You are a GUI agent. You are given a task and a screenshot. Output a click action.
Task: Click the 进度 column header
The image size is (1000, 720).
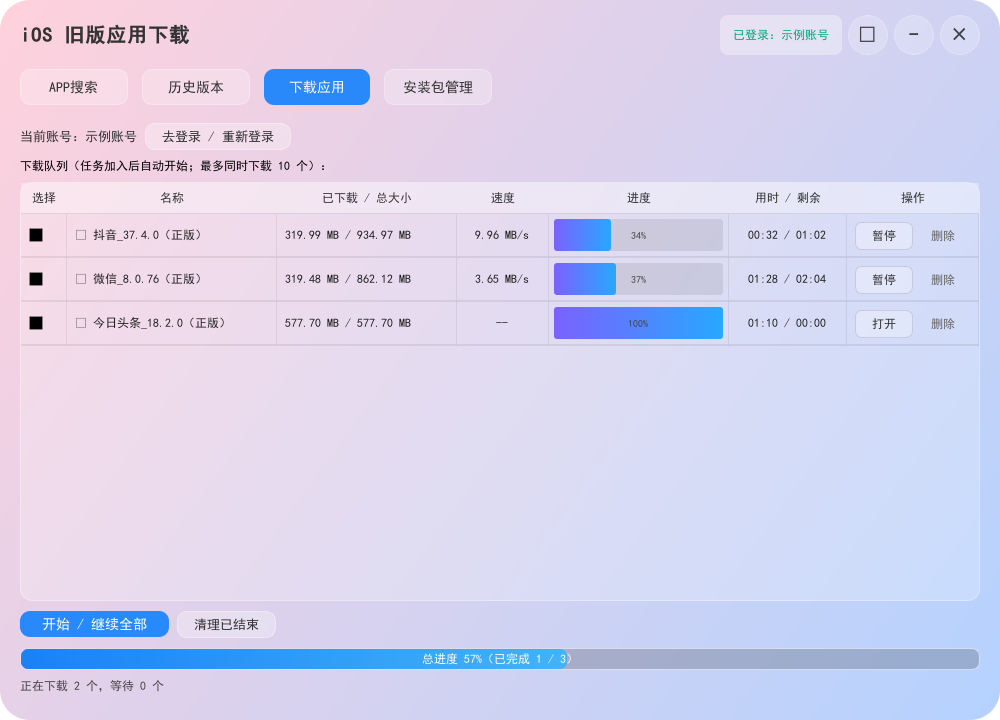pyautogui.click(x=638, y=198)
